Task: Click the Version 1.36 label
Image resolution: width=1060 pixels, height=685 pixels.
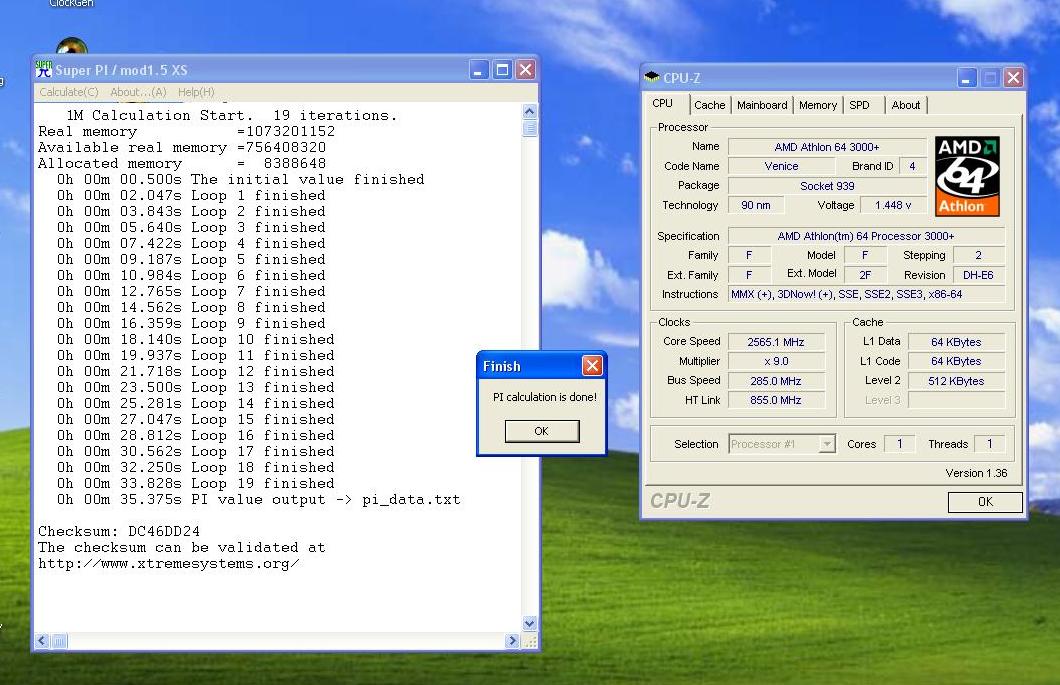Action: 976,473
